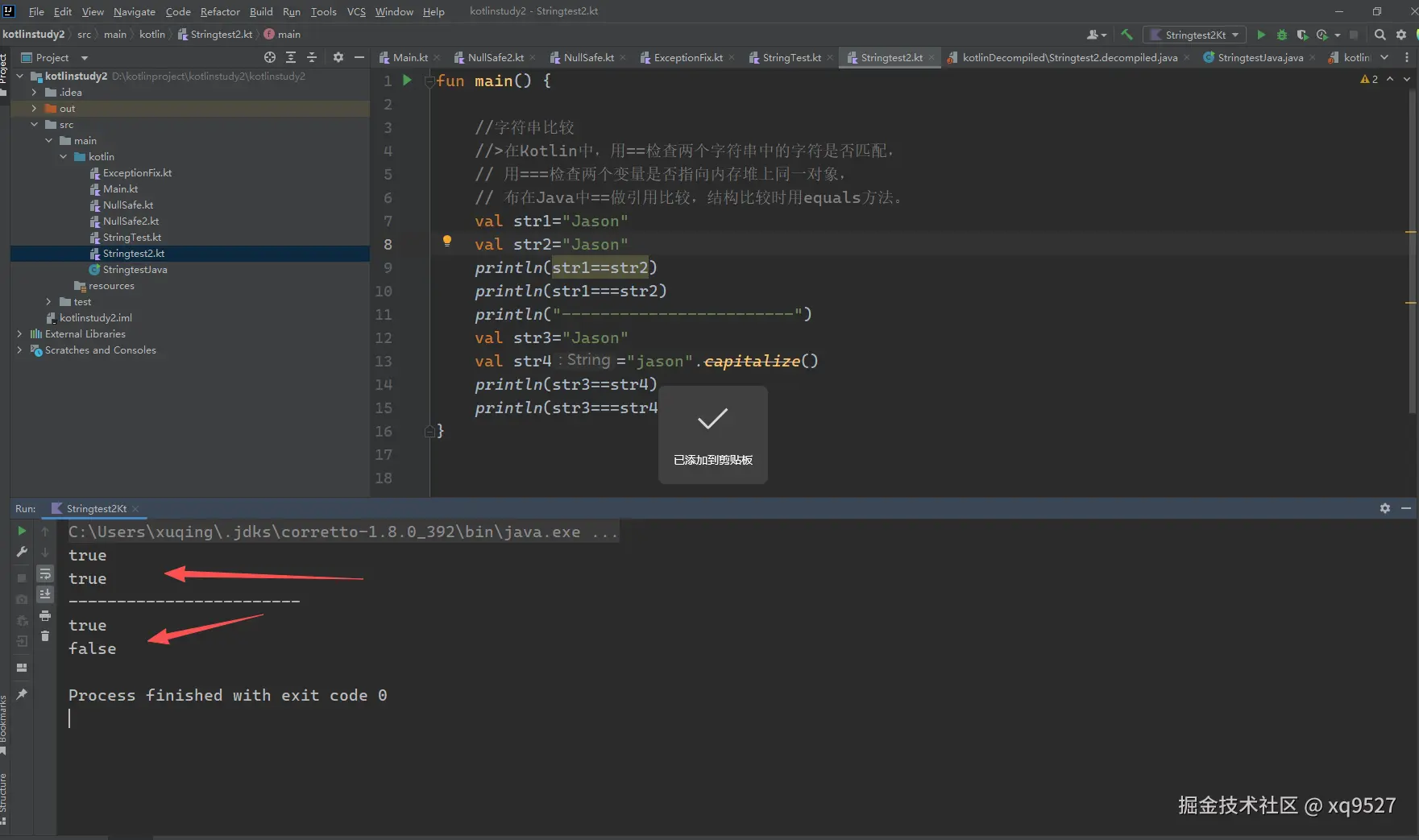Clear all console output with trash icon
Viewport: 1419px width, 840px height.
coord(45,636)
